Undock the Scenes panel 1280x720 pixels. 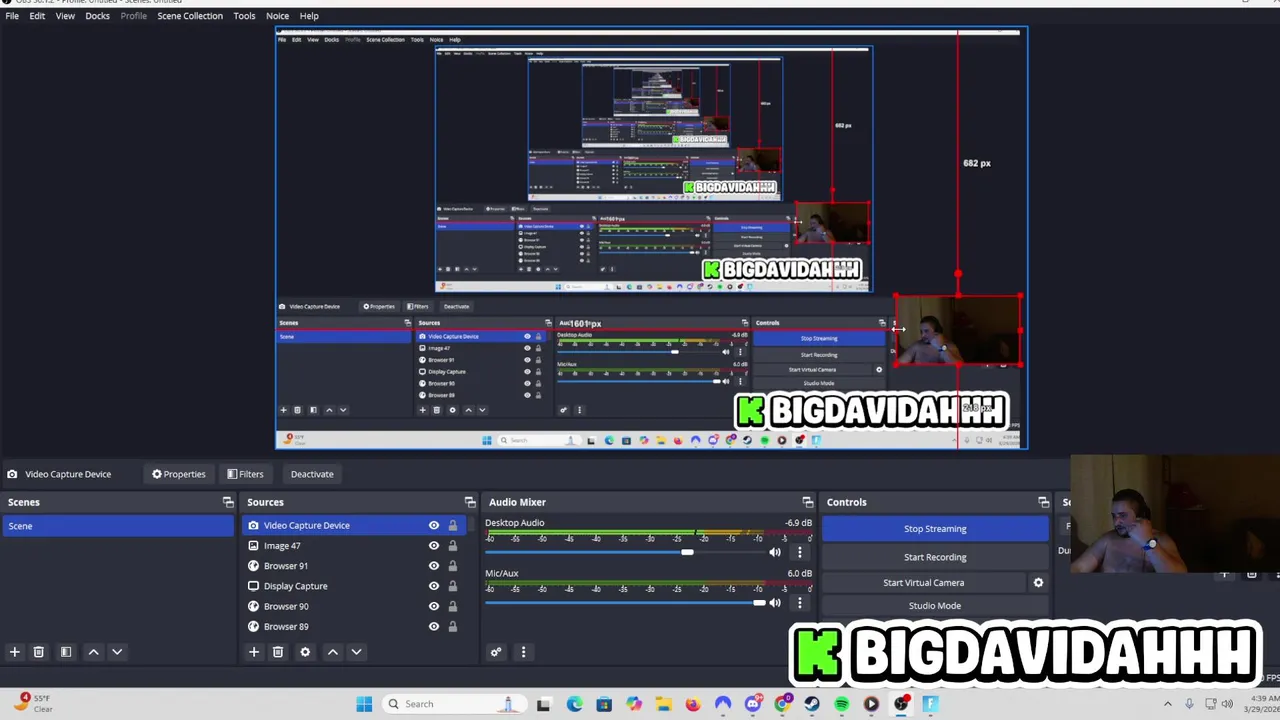click(228, 502)
